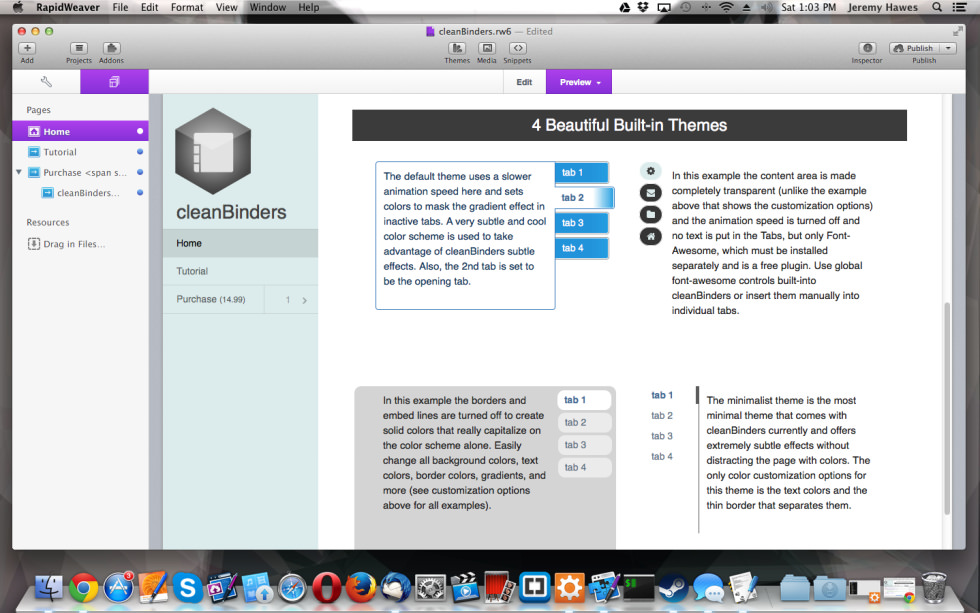The image size is (980, 613).
Task: Open the Wi-Fi menu bar icon
Action: pyautogui.click(x=726, y=7)
